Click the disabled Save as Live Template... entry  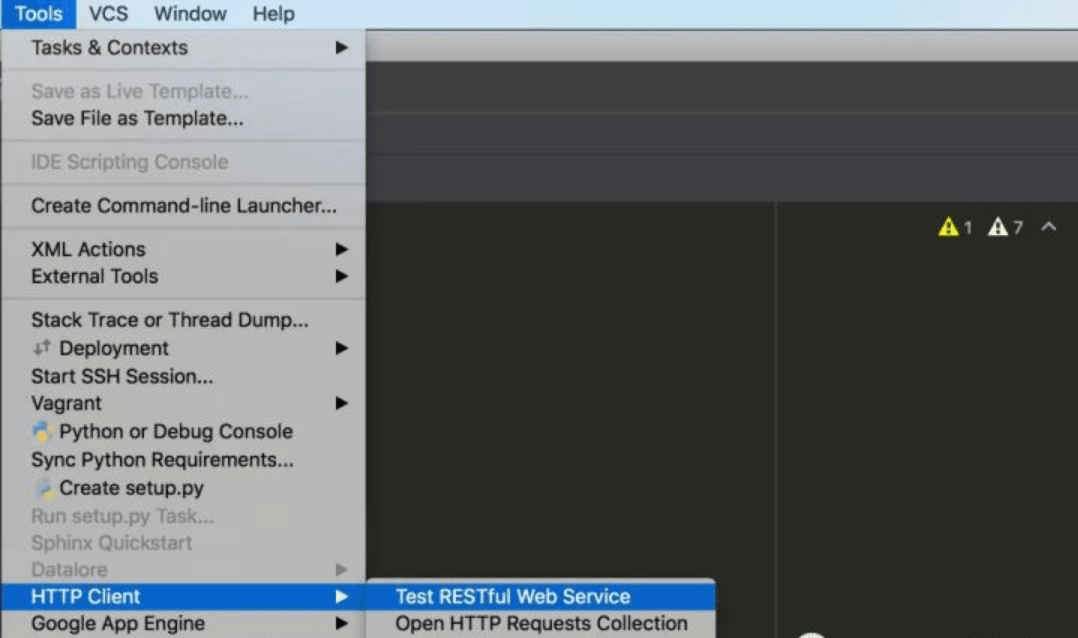point(184,91)
